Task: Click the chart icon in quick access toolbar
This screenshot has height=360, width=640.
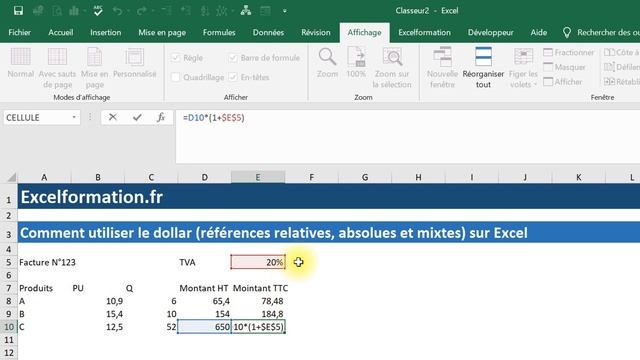Action: (x=74, y=11)
